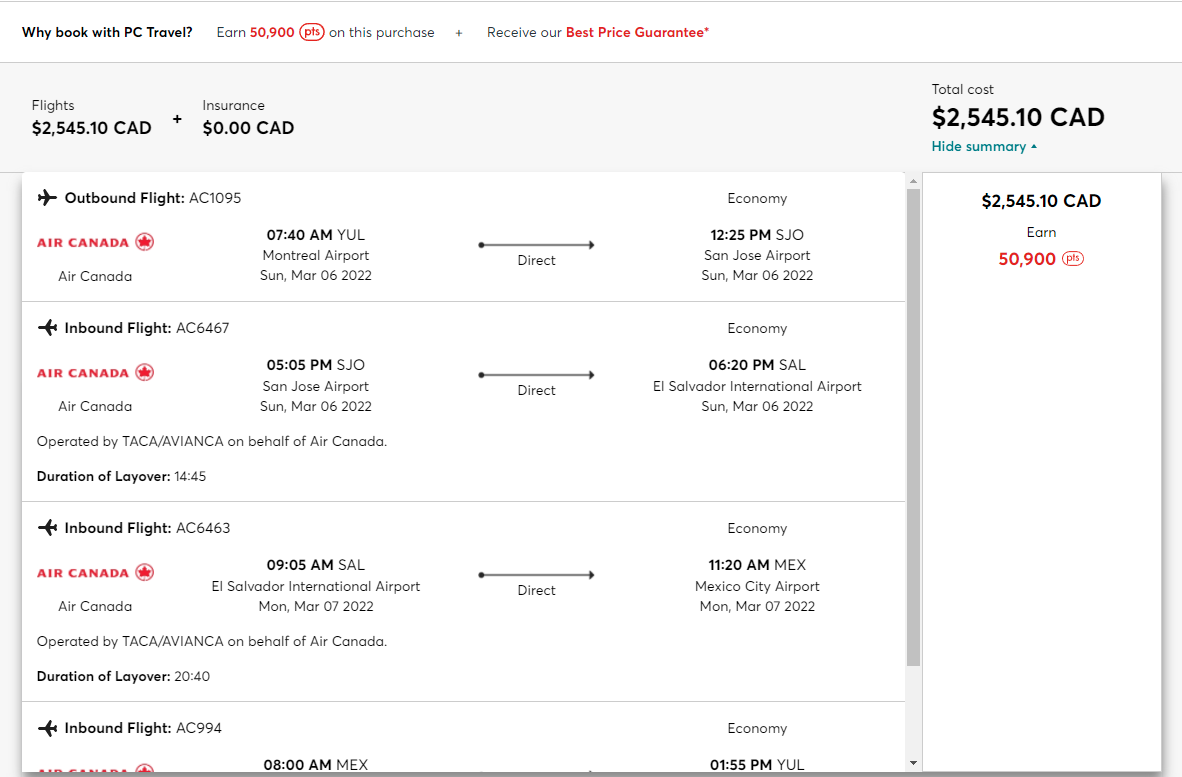Collapse the summary via Hide summary

978,146
